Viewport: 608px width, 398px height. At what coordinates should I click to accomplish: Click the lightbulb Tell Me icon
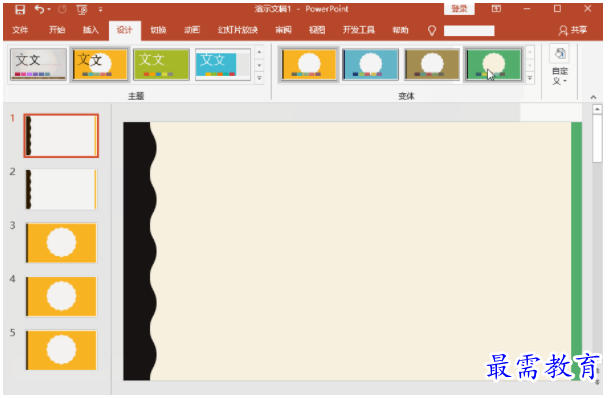432,30
